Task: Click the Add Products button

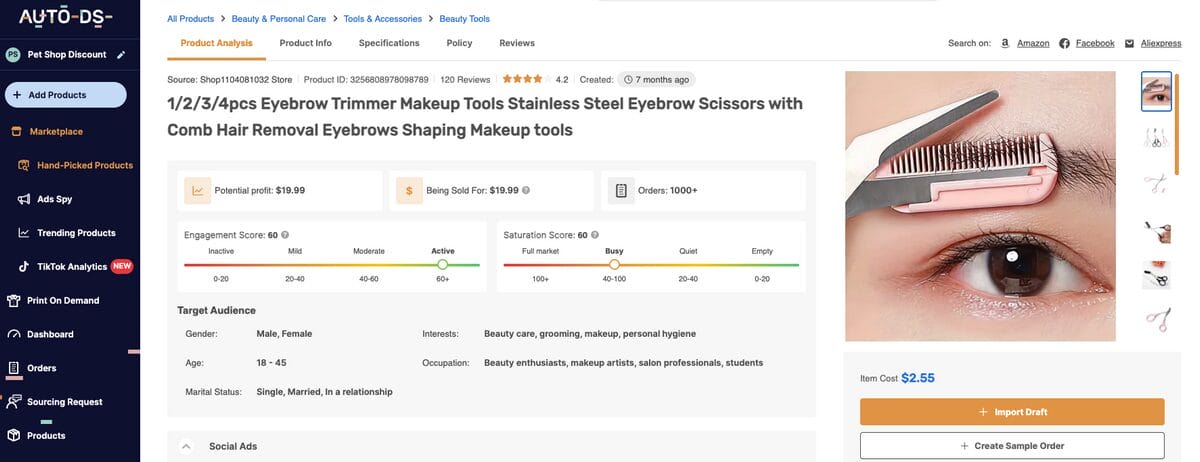Action: pyautogui.click(x=66, y=95)
